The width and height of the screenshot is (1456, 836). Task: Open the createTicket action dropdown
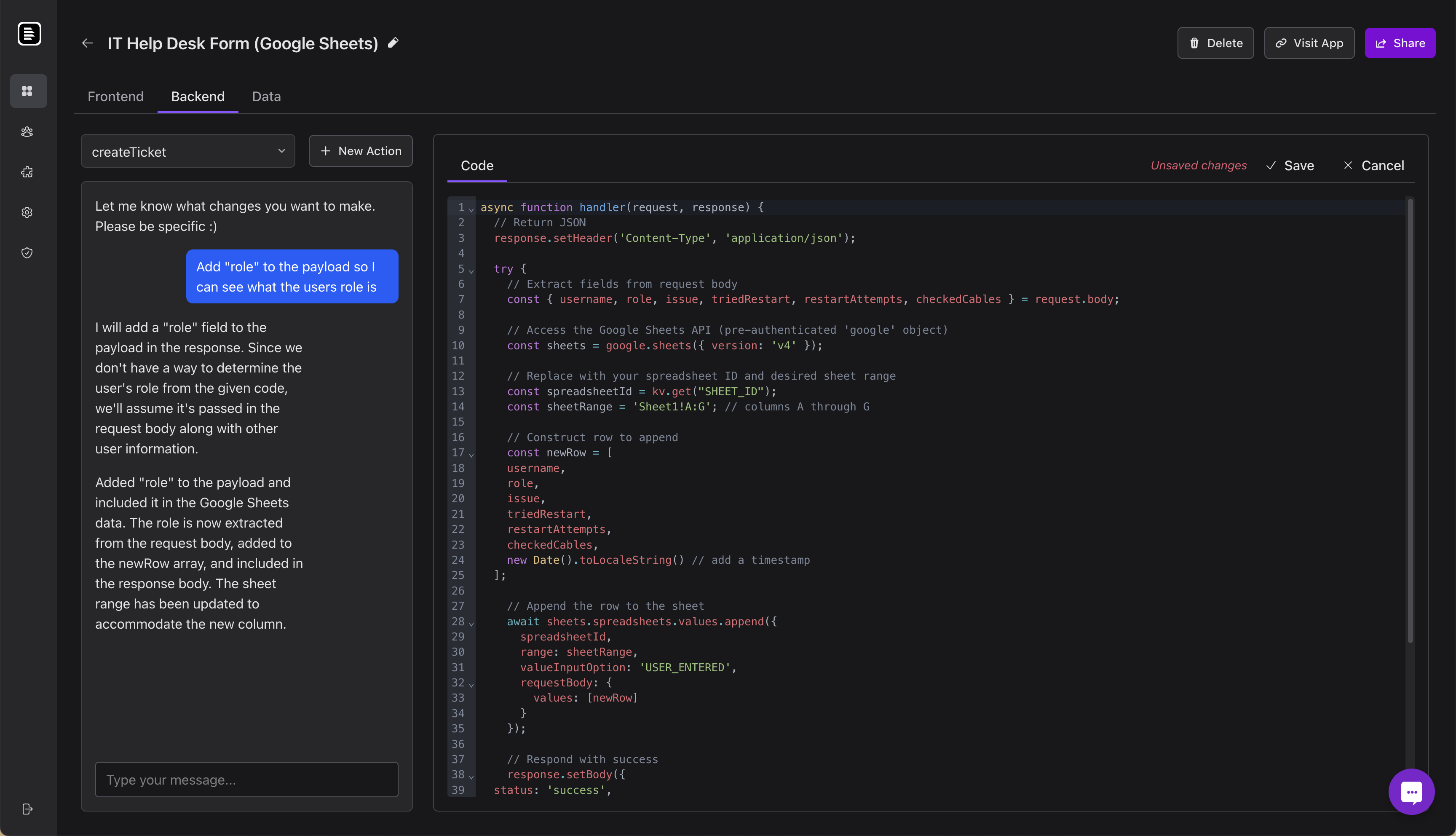187,152
